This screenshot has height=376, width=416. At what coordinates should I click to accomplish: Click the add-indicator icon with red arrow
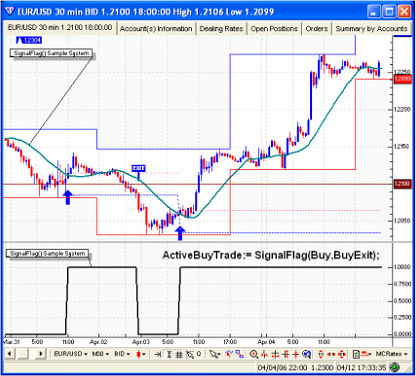(x=229, y=354)
